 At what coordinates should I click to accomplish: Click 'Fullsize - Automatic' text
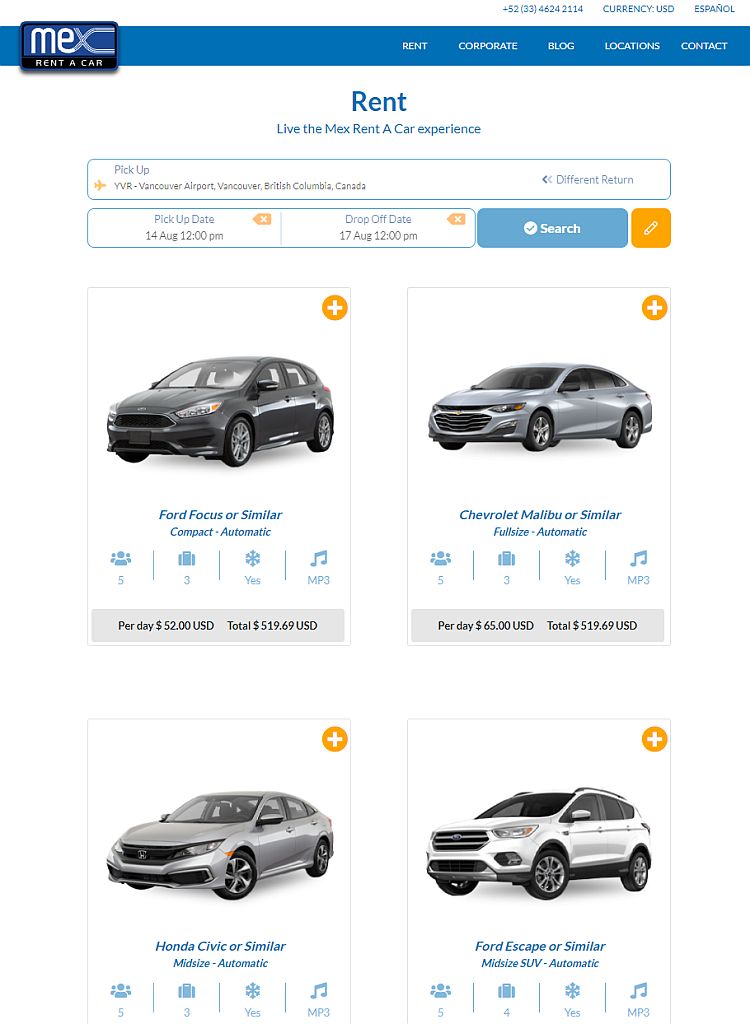click(540, 532)
